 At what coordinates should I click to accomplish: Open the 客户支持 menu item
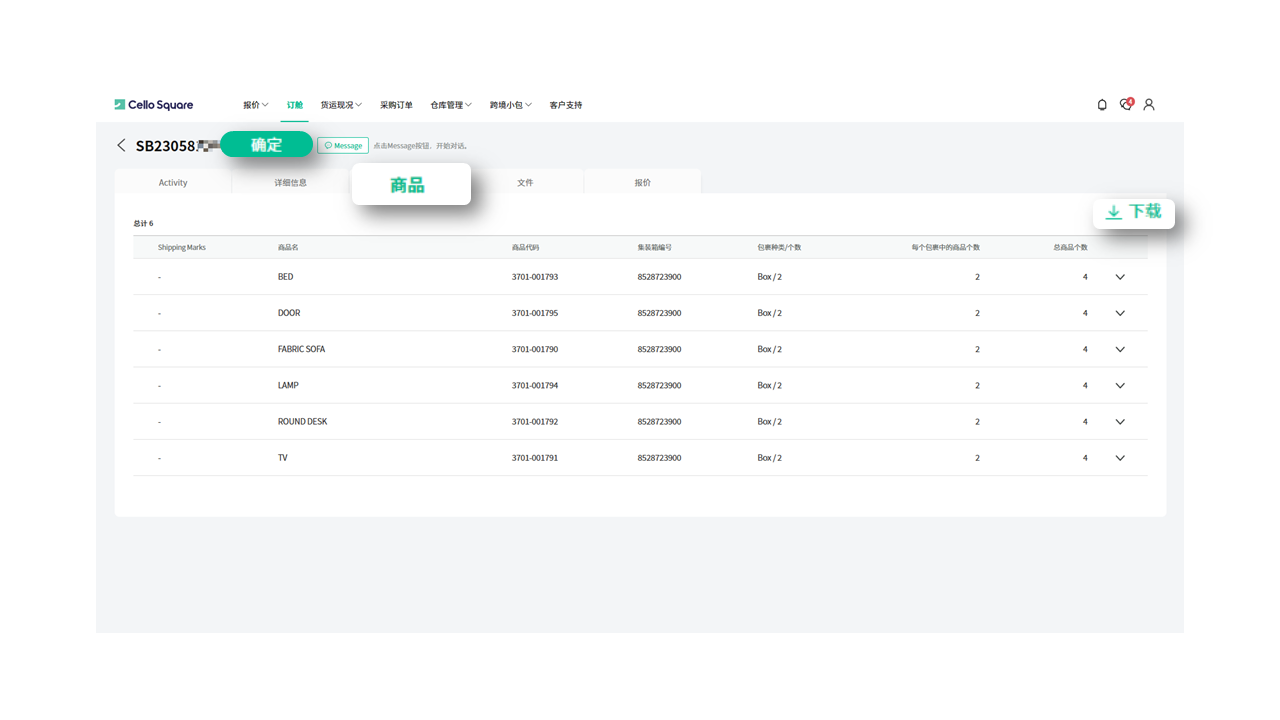[x=565, y=105]
